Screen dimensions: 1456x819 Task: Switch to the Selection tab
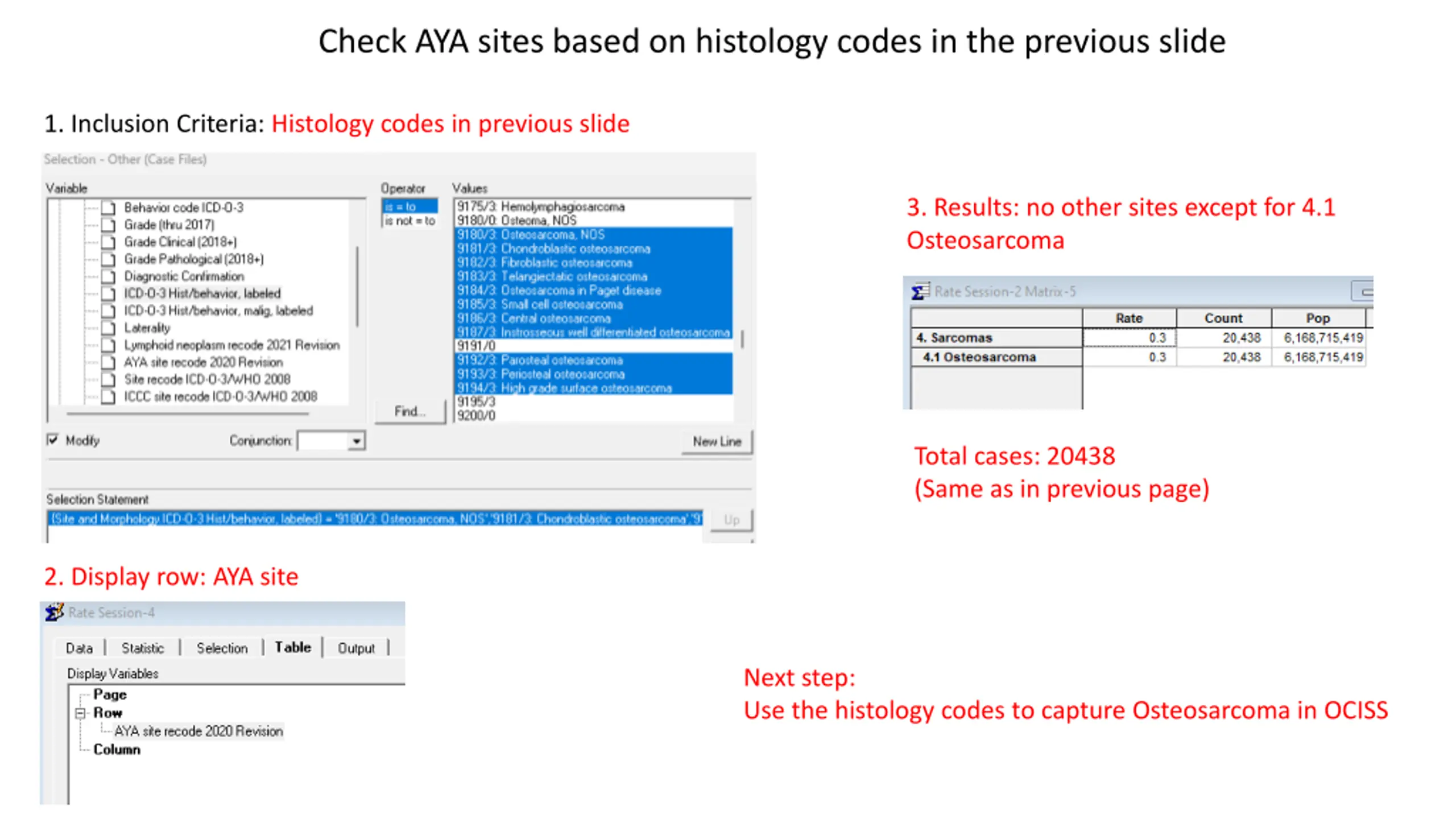pos(222,648)
